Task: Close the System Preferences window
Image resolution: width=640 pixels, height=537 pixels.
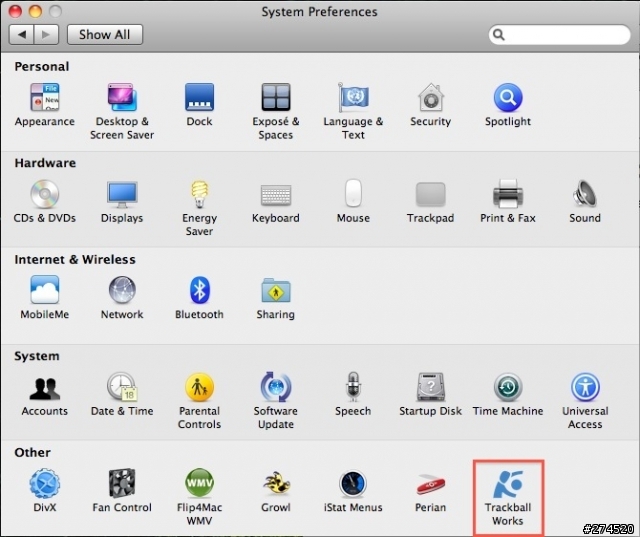Action: [15, 11]
